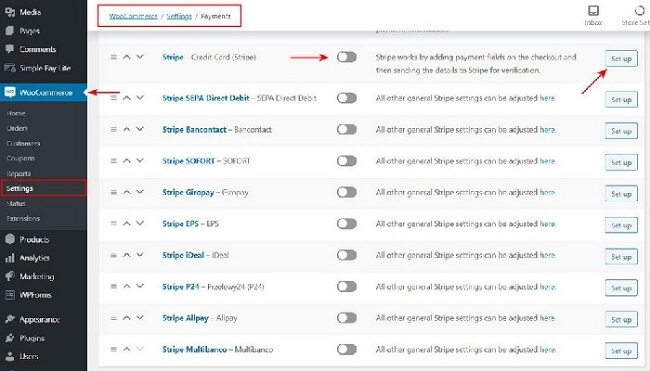This screenshot has width=650, height=371.
Task: Open the Store Setup circle icon
Action: coord(640,10)
